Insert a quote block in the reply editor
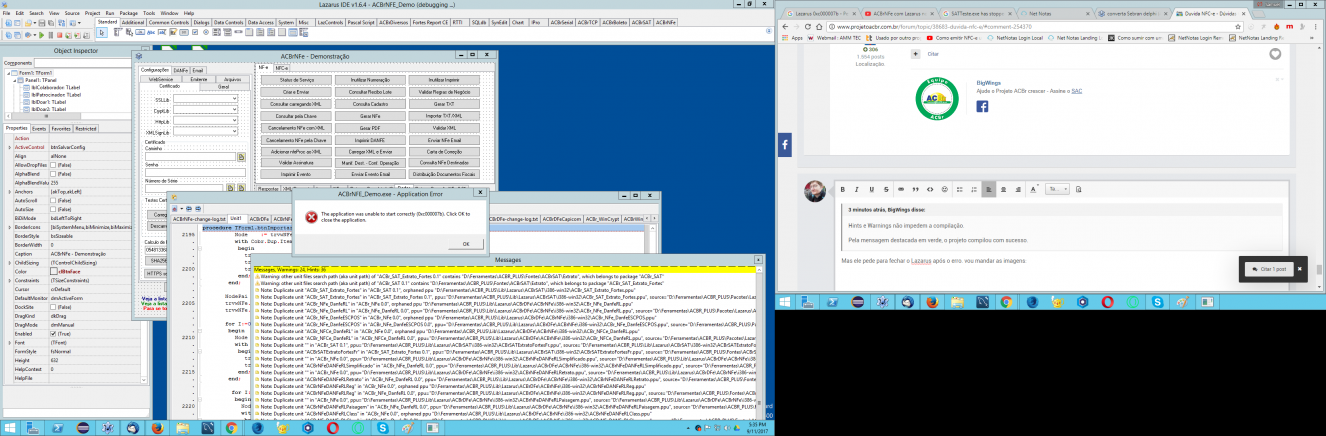Image resolution: width=1326 pixels, height=436 pixels. (916, 189)
